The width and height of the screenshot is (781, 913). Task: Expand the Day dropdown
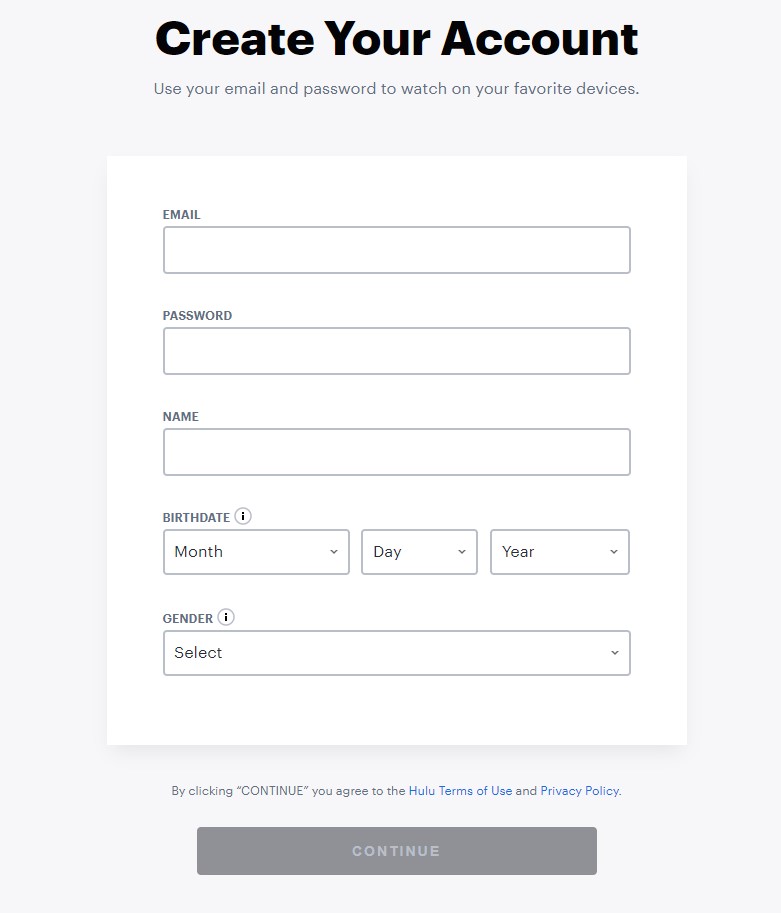click(x=419, y=552)
